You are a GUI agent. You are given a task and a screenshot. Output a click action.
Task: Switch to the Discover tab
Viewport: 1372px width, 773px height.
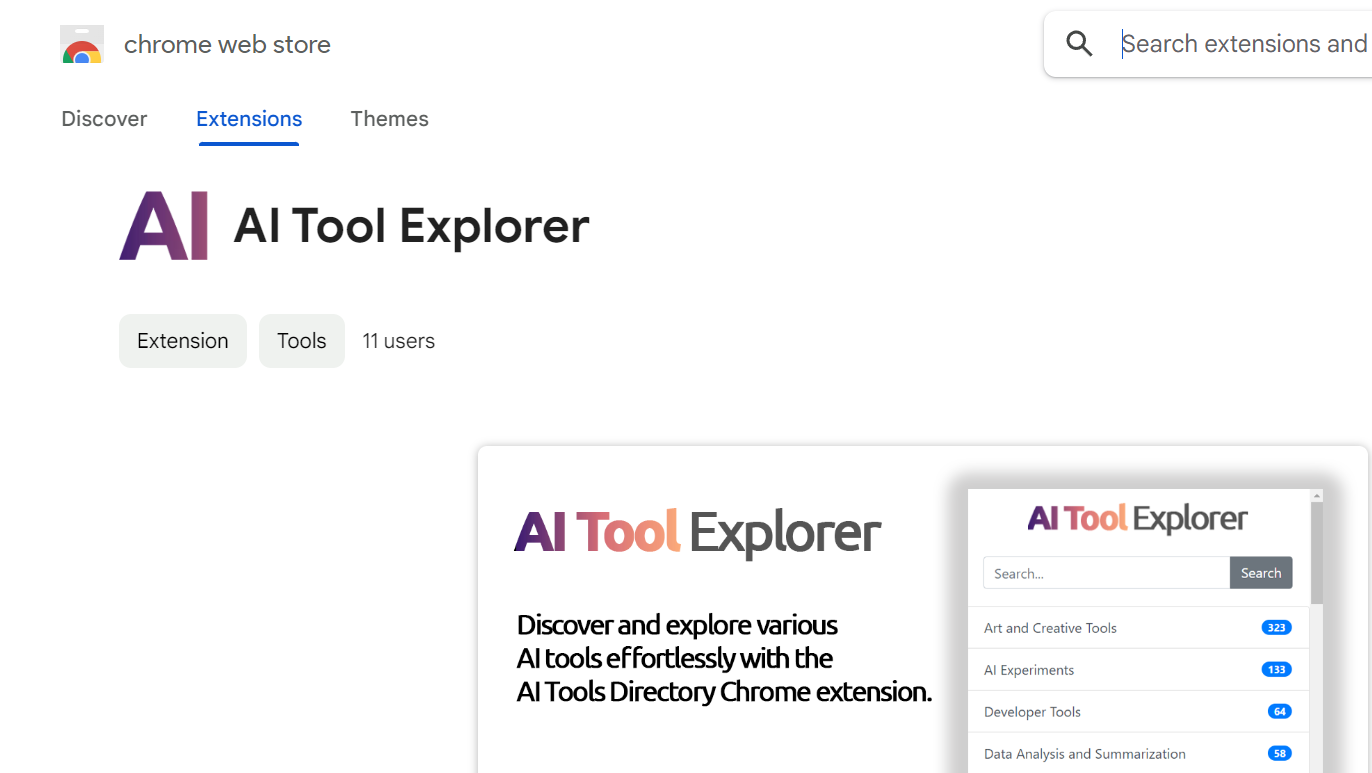click(104, 118)
